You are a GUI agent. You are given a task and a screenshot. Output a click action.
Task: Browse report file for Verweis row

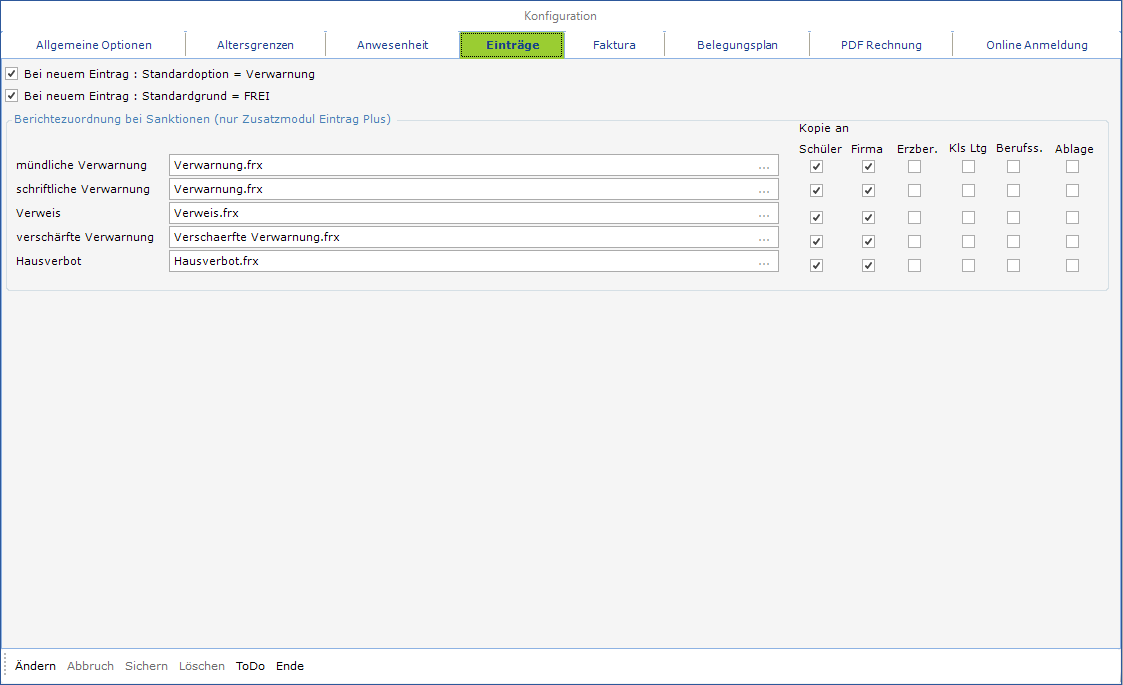pos(764,214)
